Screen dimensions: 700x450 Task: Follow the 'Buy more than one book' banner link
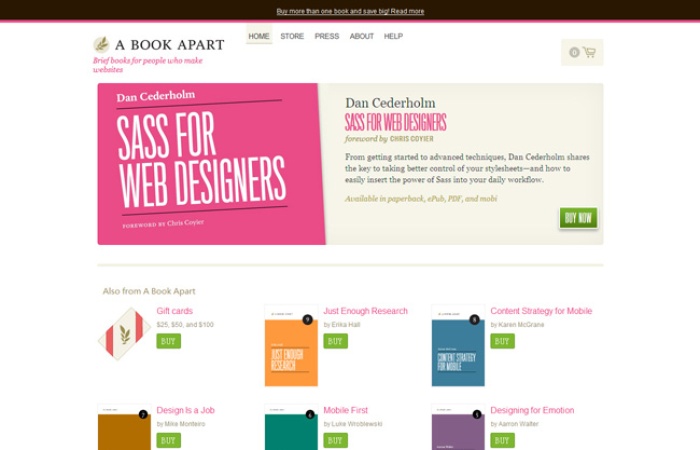tap(350, 11)
